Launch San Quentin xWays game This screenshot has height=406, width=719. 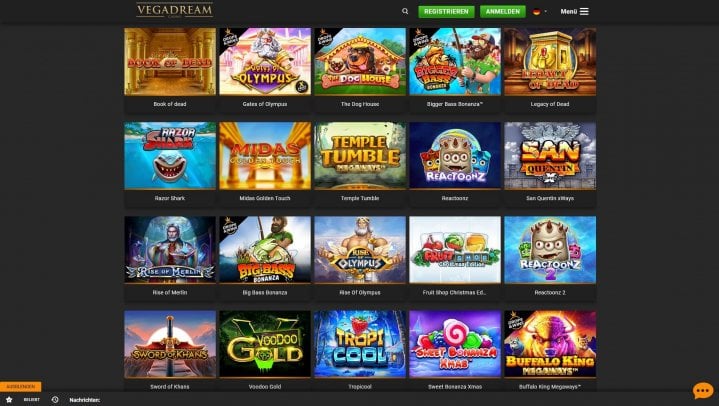(x=550, y=156)
